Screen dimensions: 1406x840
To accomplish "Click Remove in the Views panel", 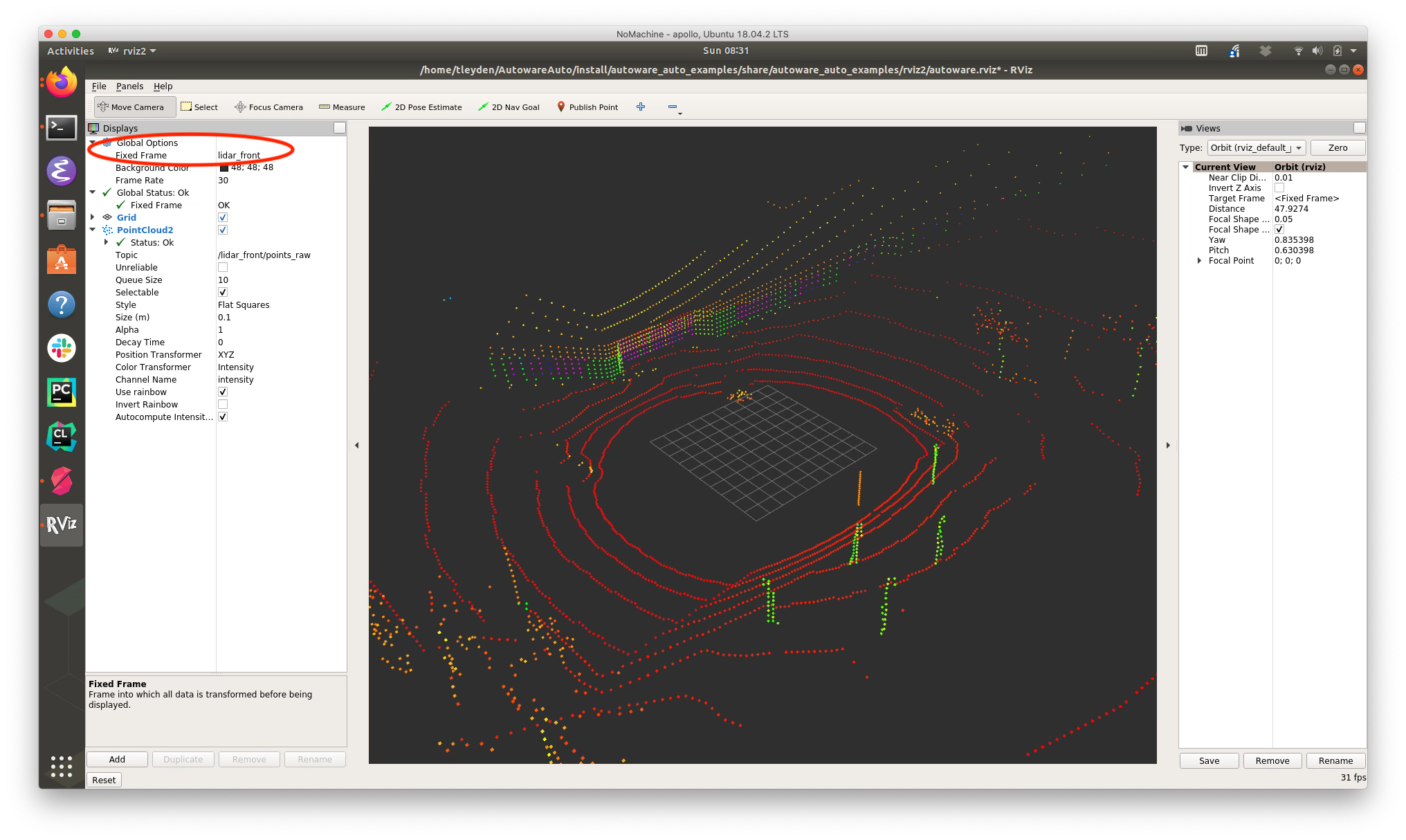I will (x=1272, y=760).
